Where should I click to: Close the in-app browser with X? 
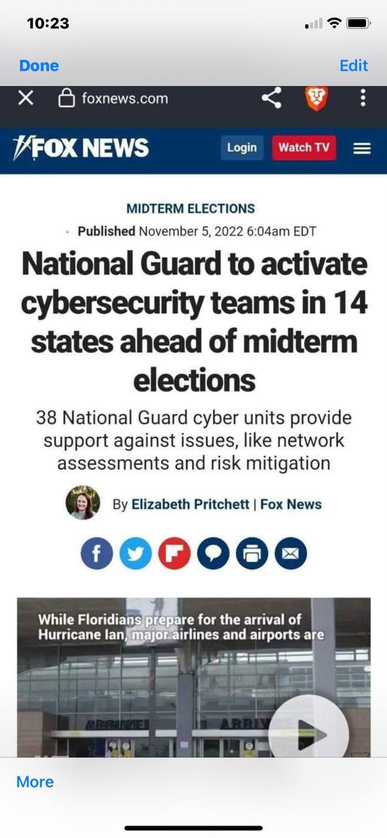tap(26, 98)
